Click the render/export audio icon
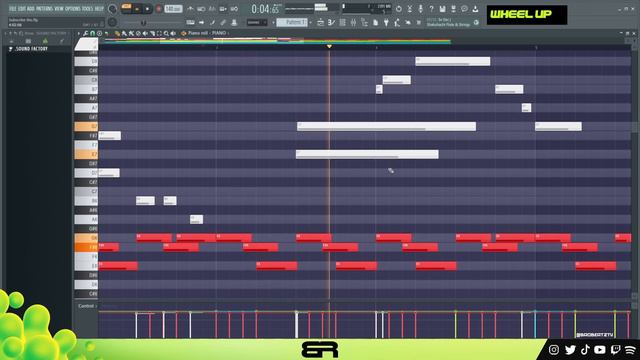 [x=453, y=9]
